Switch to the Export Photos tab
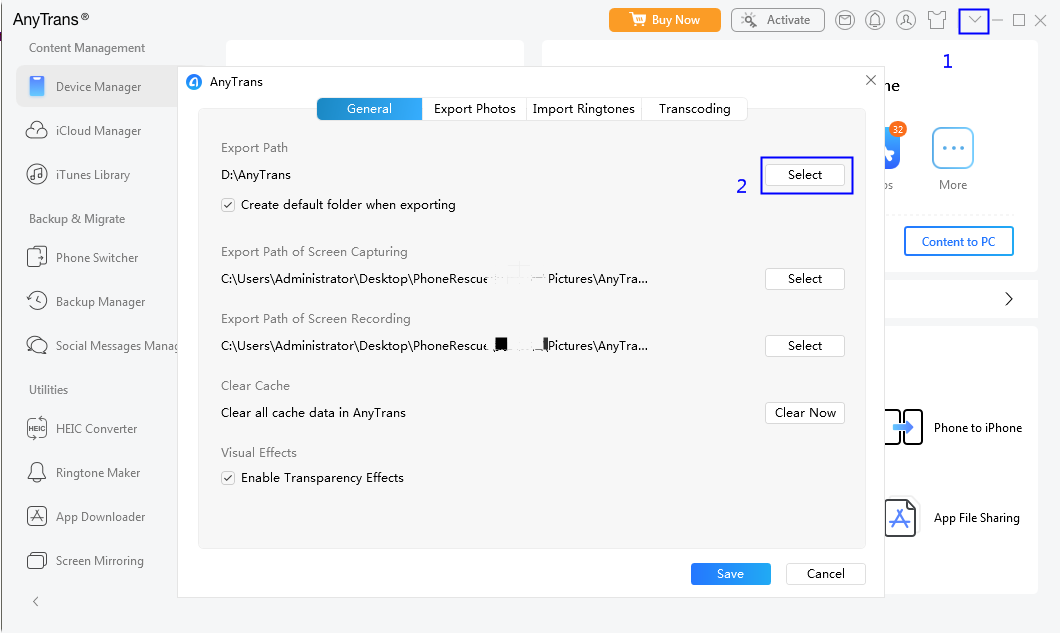 pyautogui.click(x=475, y=109)
